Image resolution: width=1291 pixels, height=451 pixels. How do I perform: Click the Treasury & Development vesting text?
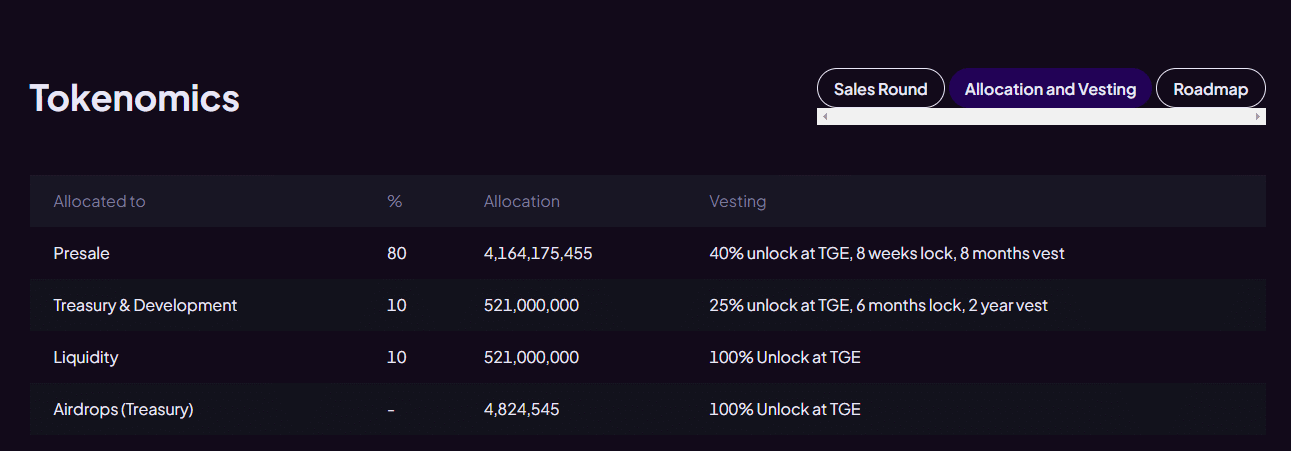878,306
